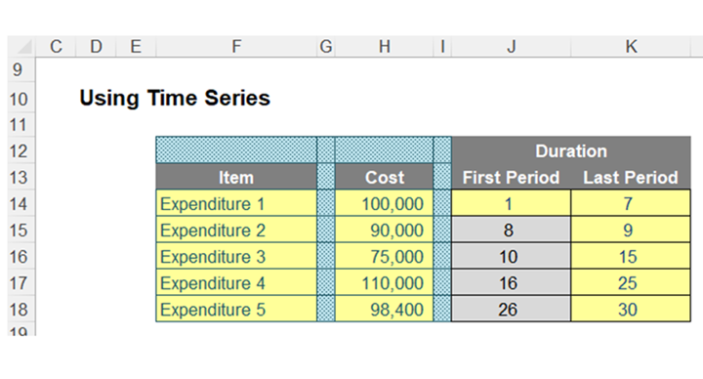Click the Last Period value 25
The height and width of the screenshot is (379, 703).
(631, 283)
